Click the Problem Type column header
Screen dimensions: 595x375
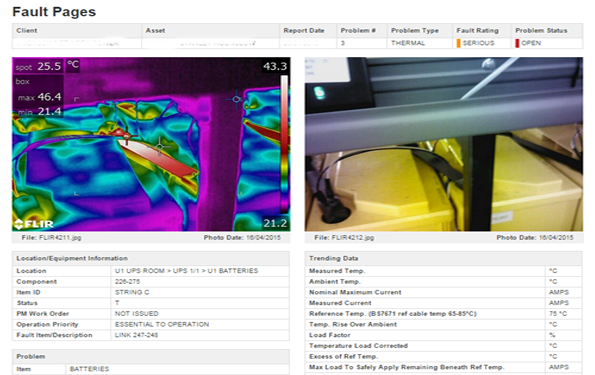(415, 30)
